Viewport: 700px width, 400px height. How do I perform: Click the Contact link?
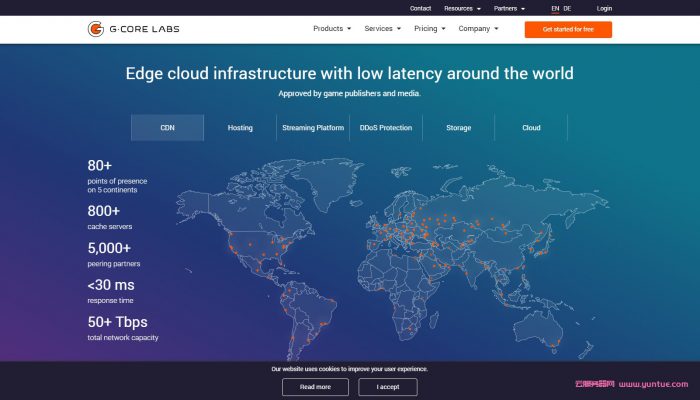point(420,8)
